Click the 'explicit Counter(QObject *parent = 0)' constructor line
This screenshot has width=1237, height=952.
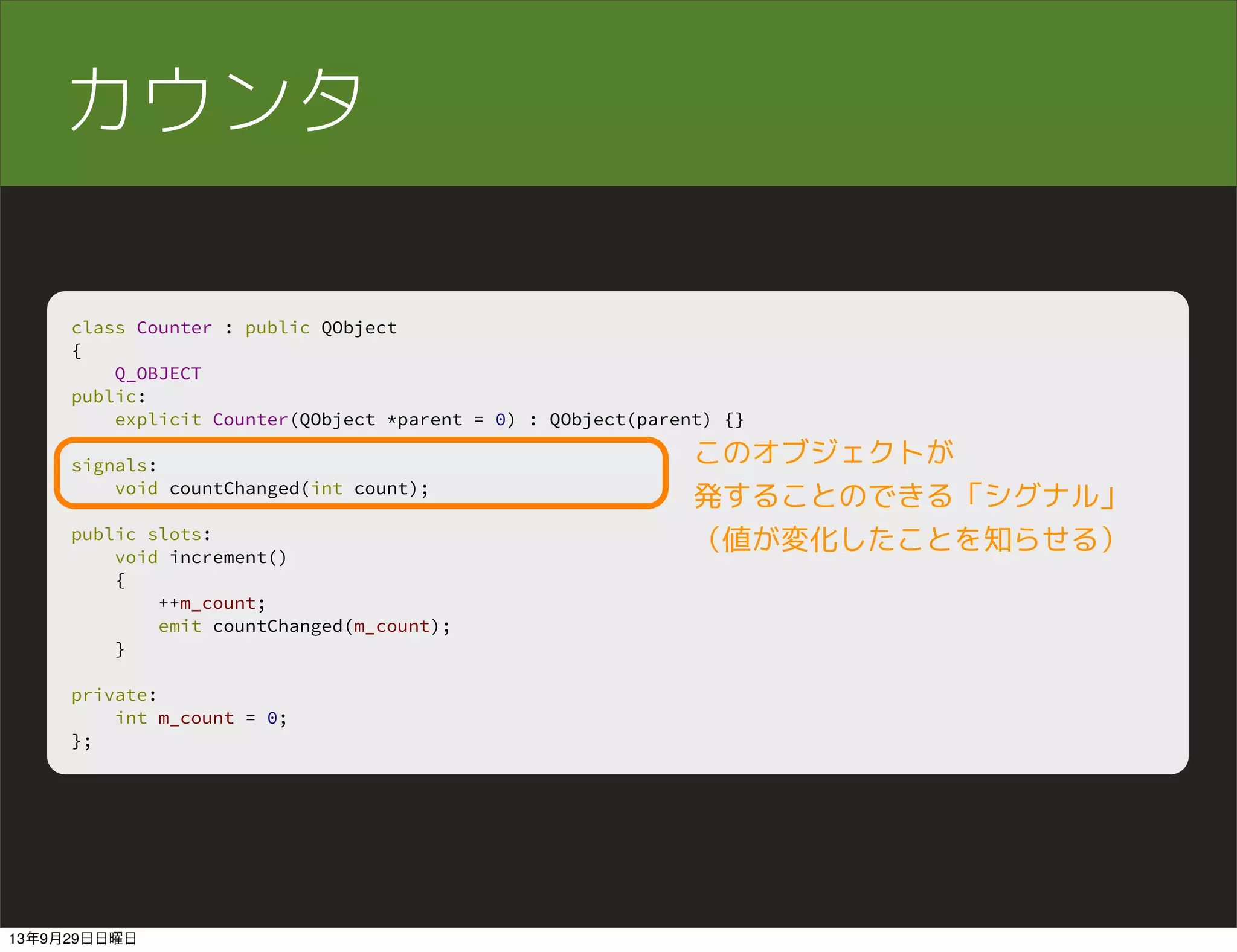[429, 420]
